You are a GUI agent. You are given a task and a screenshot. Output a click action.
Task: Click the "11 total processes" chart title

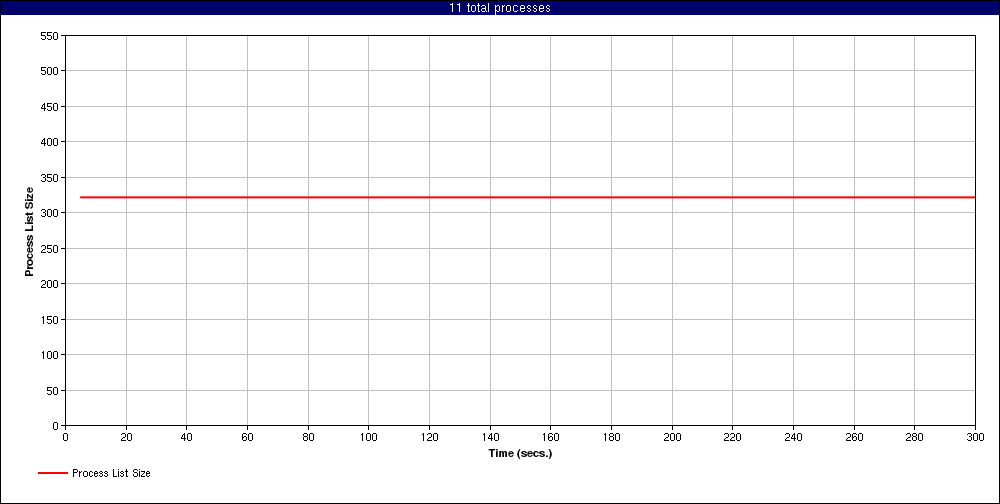pos(499,8)
